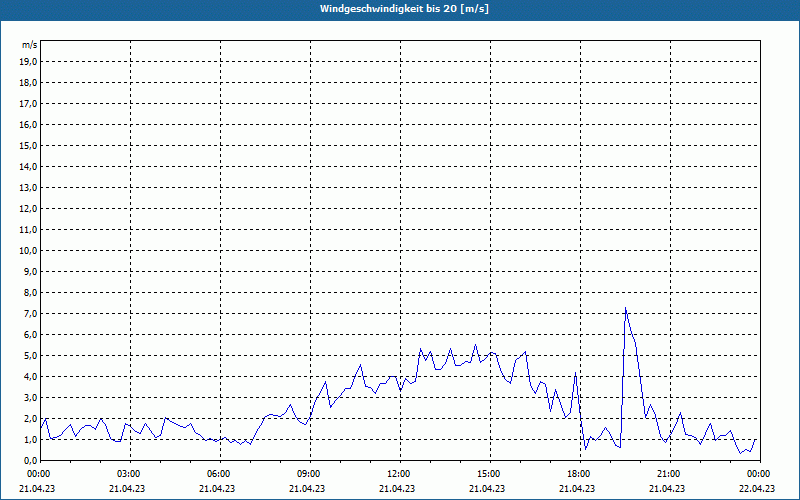Click the 5,0 y-axis label
Screen dimensions: 800x500
(x=30, y=356)
